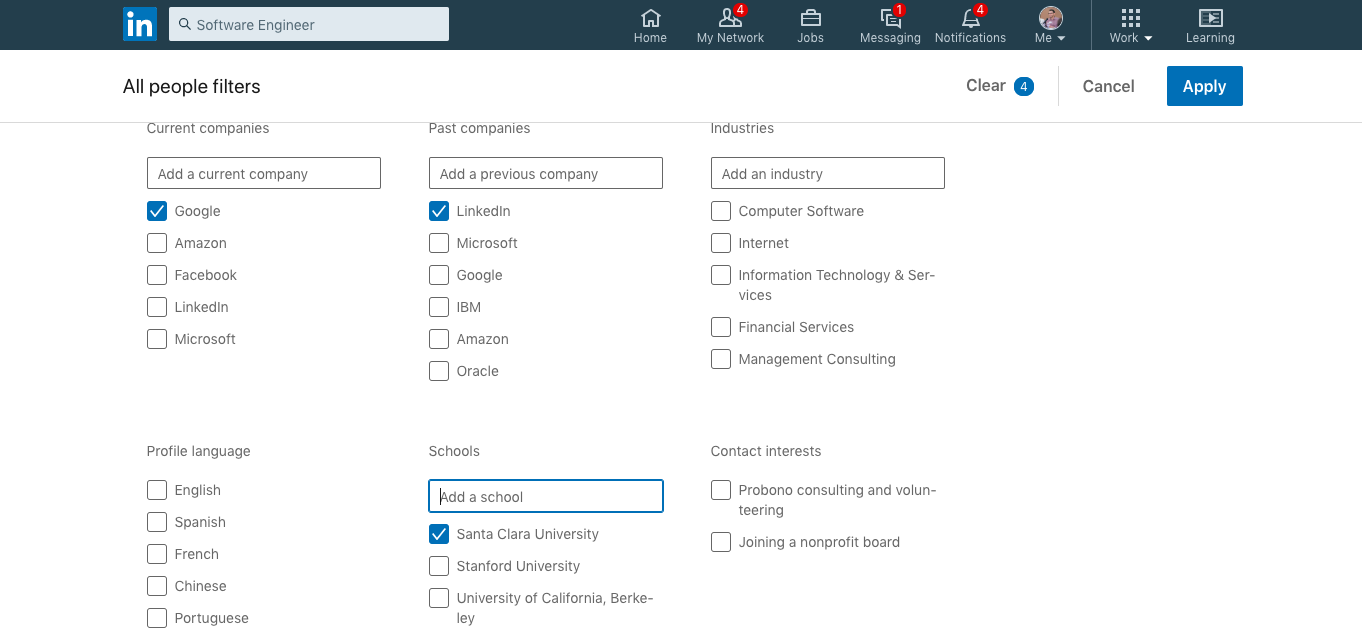The image size is (1362, 629).
Task: Click the search magnifier icon
Action: pyautogui.click(x=185, y=24)
